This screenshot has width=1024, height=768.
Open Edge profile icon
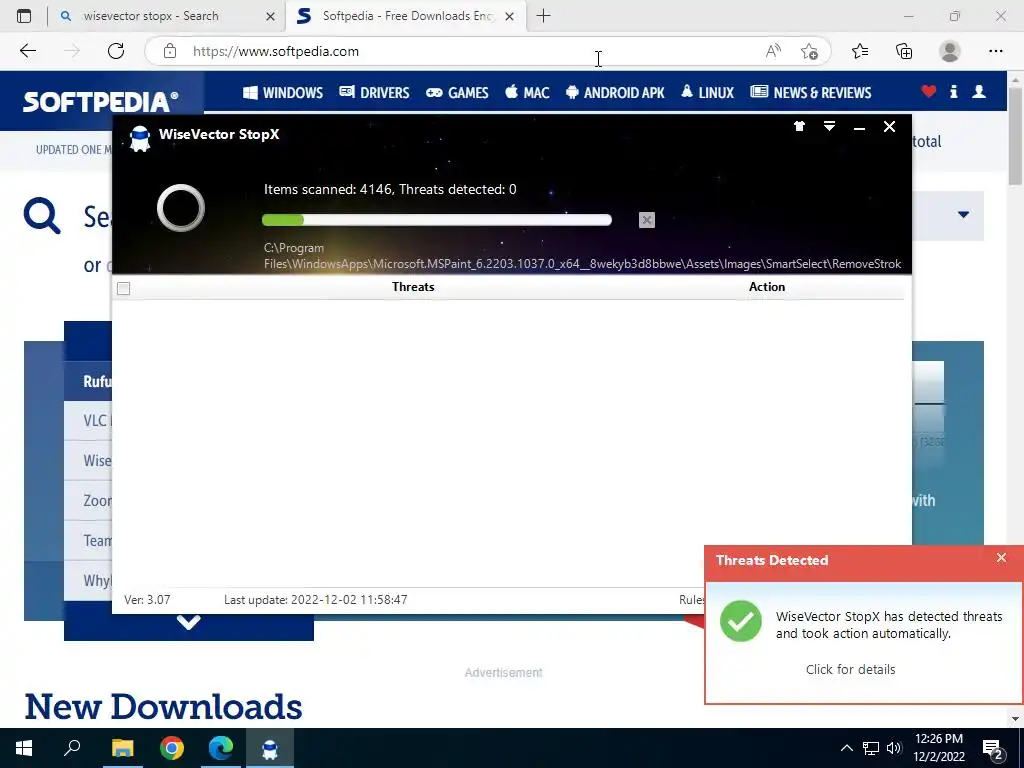pyautogui.click(x=950, y=51)
